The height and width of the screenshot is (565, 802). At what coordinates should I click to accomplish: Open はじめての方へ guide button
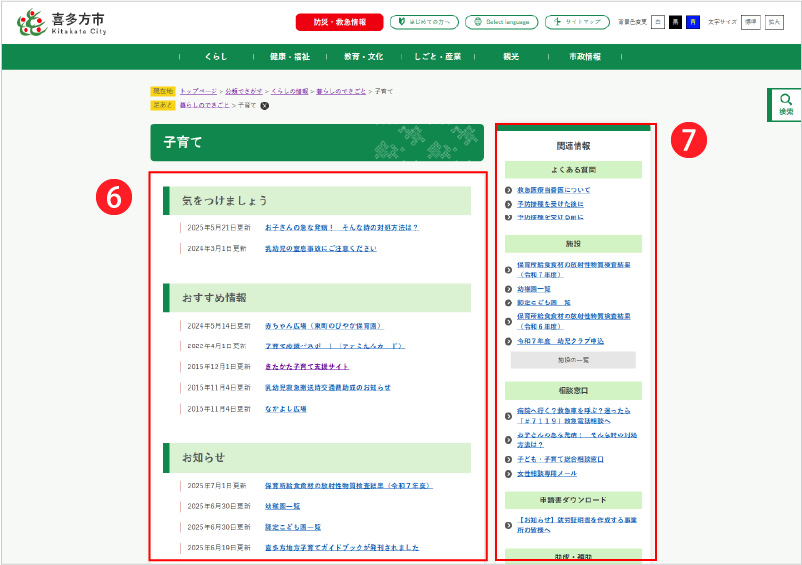point(424,22)
